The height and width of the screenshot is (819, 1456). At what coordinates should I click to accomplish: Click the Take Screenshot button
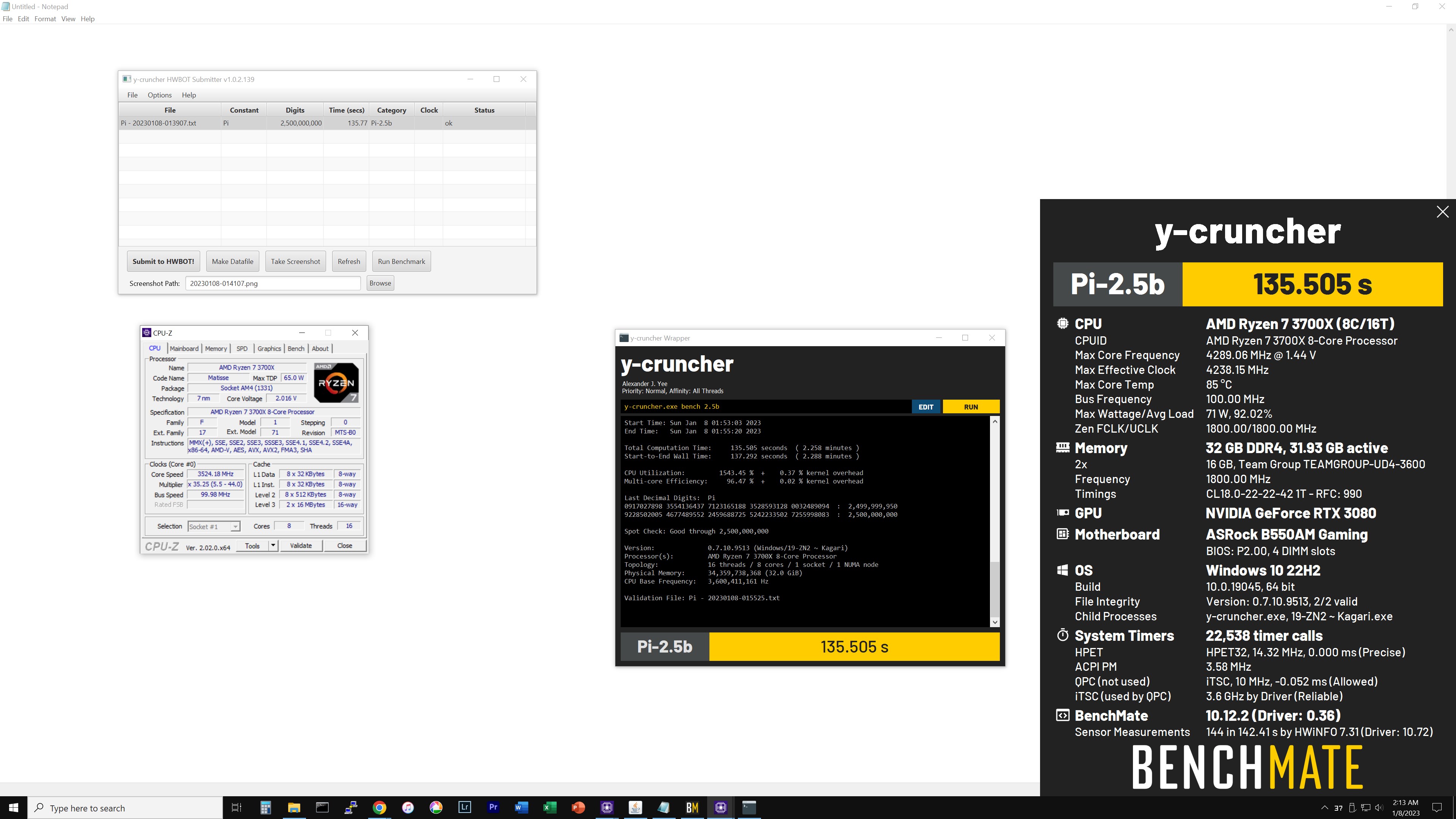click(x=295, y=261)
